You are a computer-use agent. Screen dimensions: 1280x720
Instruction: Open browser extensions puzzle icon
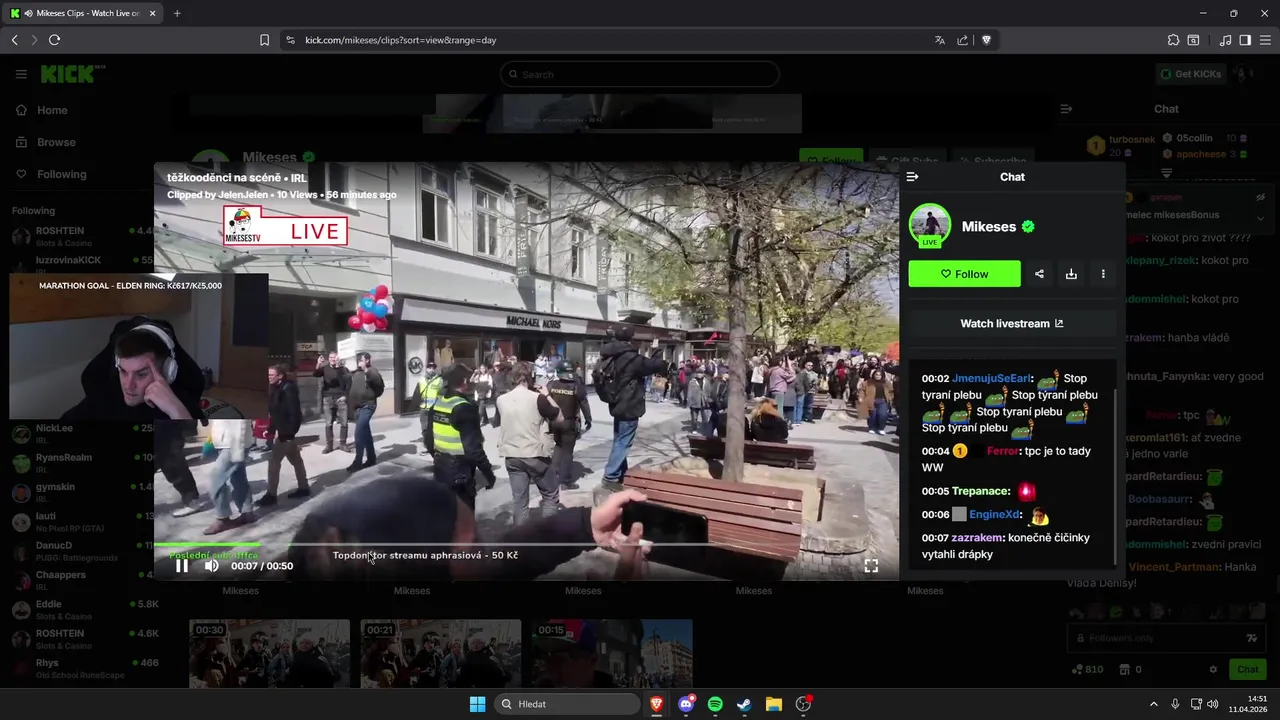[x=1173, y=40]
